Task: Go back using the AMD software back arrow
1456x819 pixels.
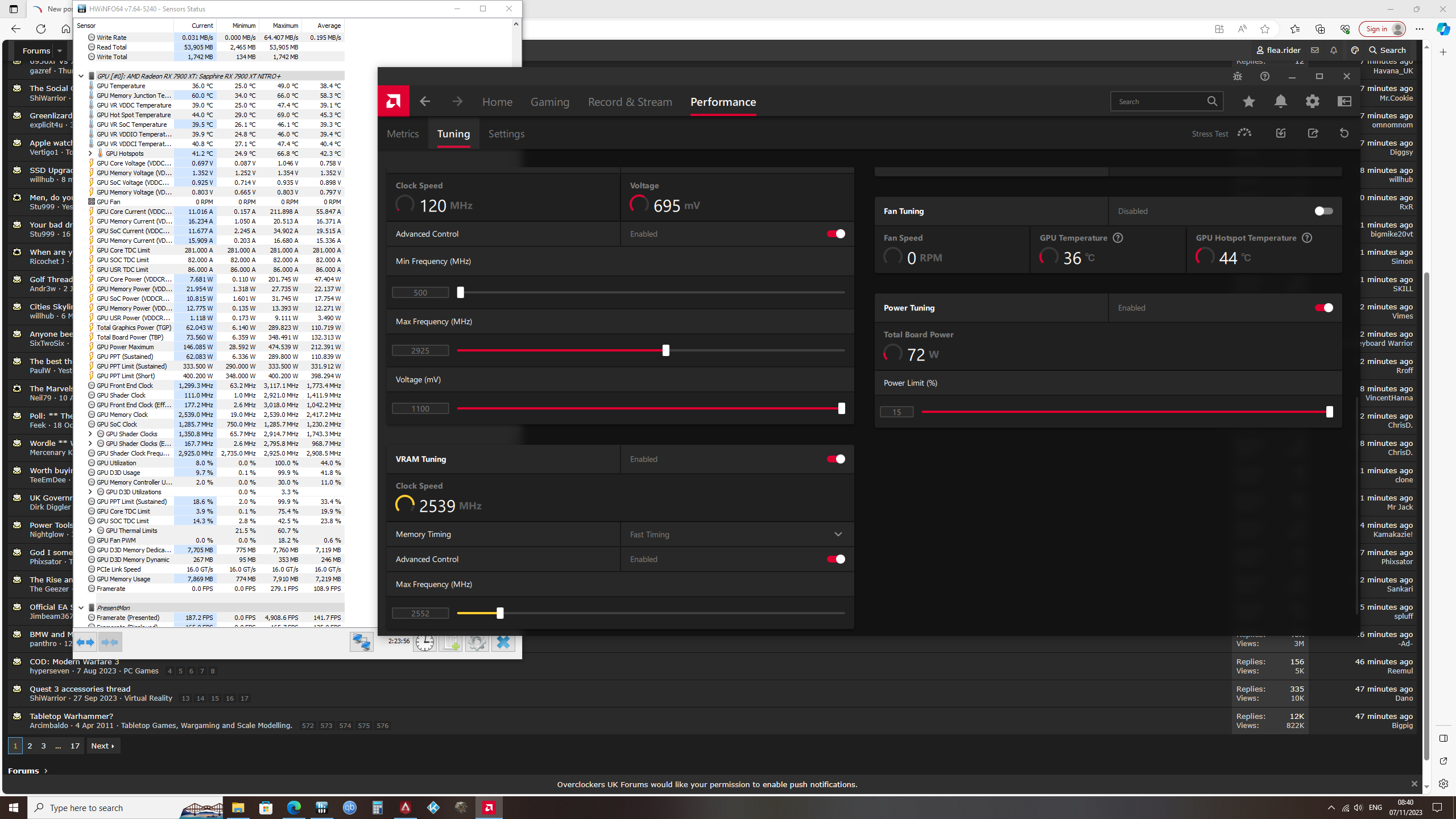Action: click(x=425, y=101)
